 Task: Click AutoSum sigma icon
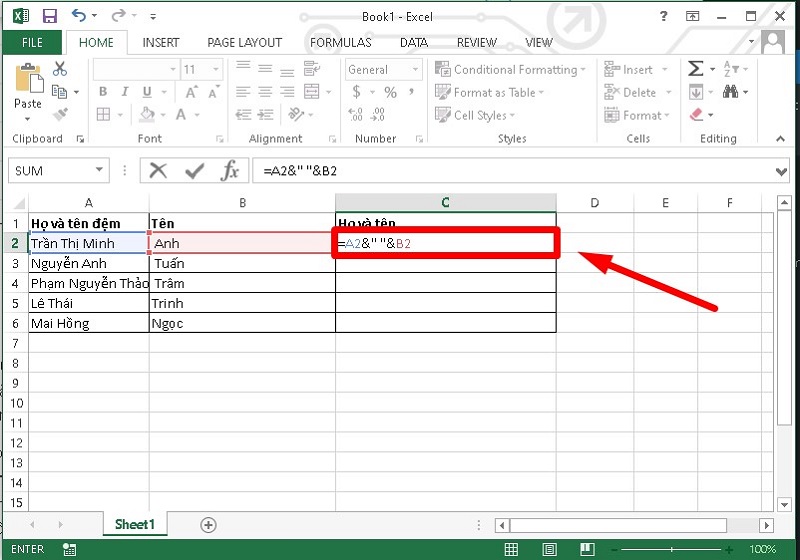pyautogui.click(x=695, y=68)
